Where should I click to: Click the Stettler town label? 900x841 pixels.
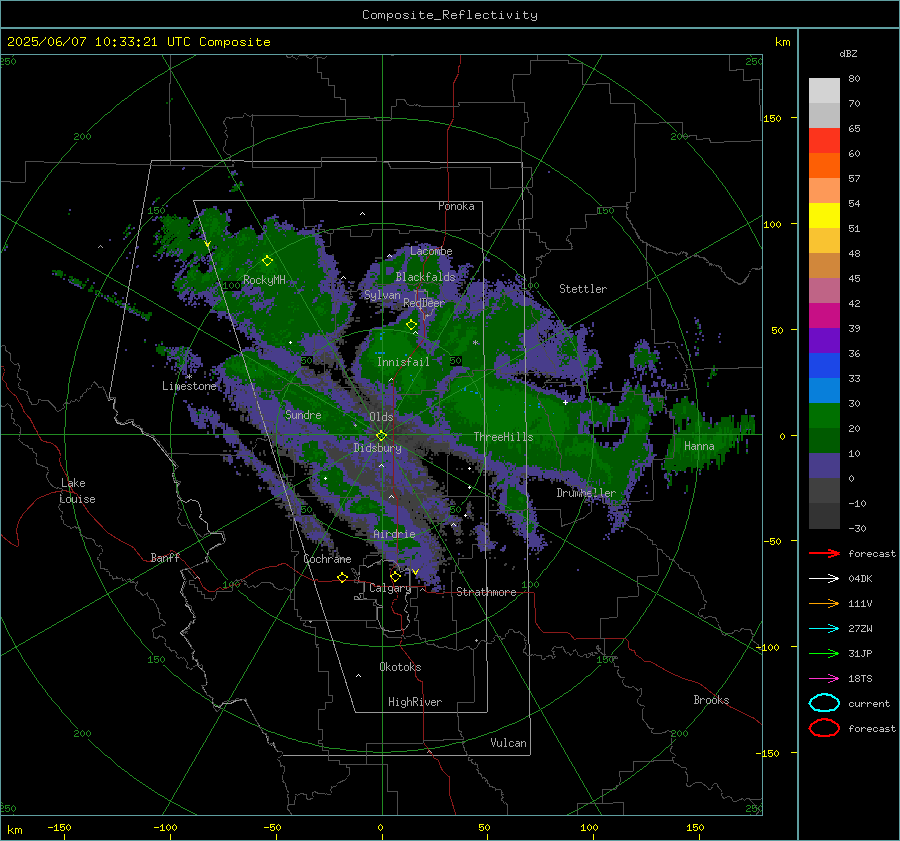pos(583,289)
